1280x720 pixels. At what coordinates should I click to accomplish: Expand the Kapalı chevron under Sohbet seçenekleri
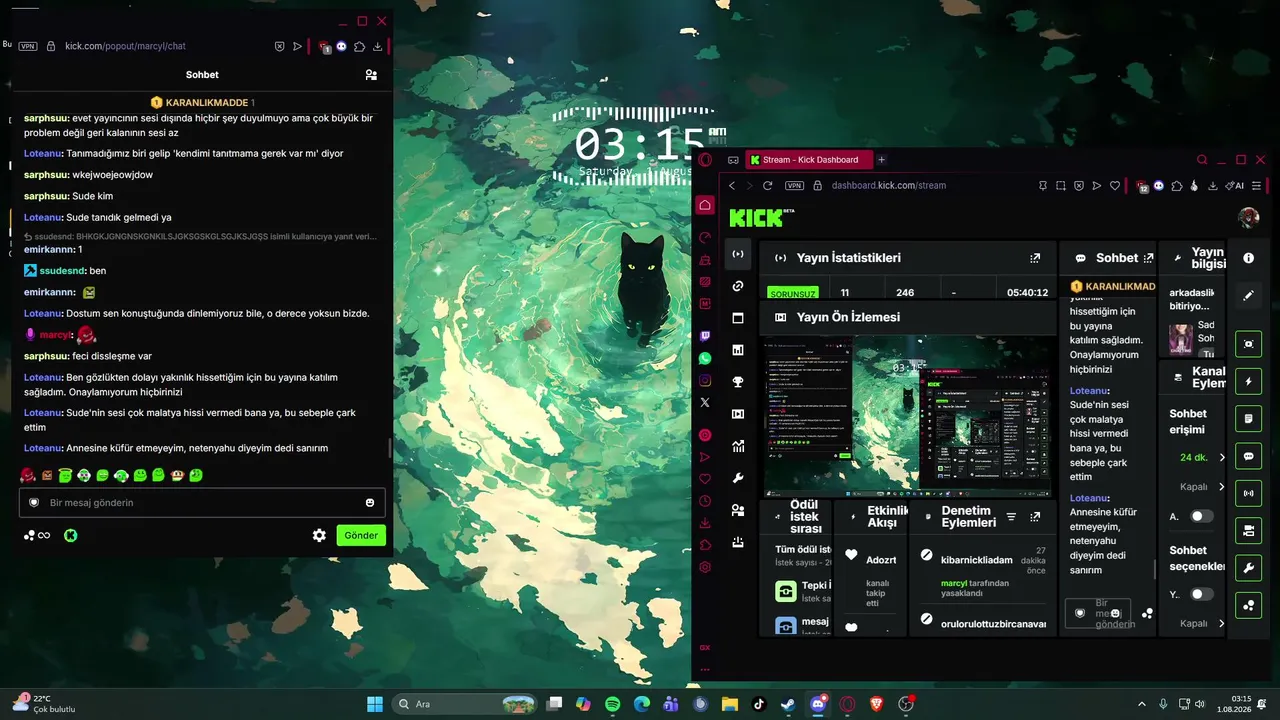point(1221,623)
